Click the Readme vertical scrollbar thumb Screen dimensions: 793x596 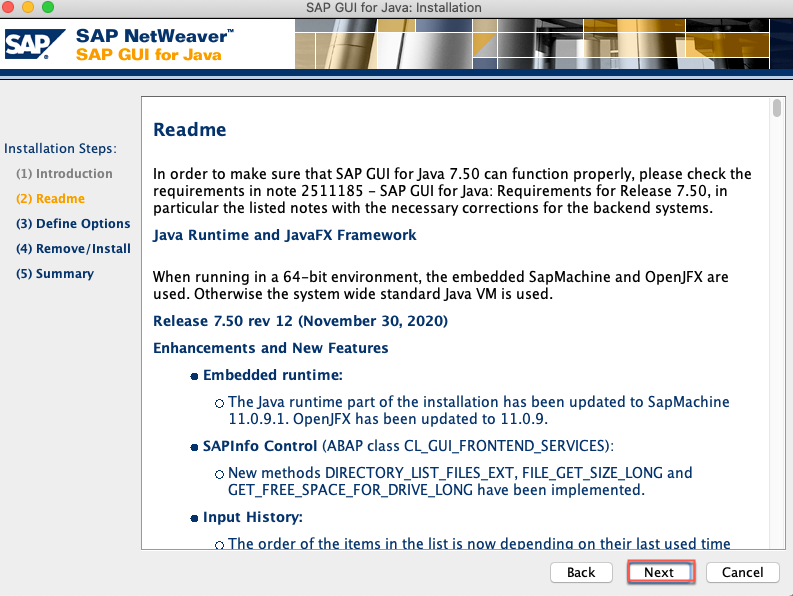point(777,108)
